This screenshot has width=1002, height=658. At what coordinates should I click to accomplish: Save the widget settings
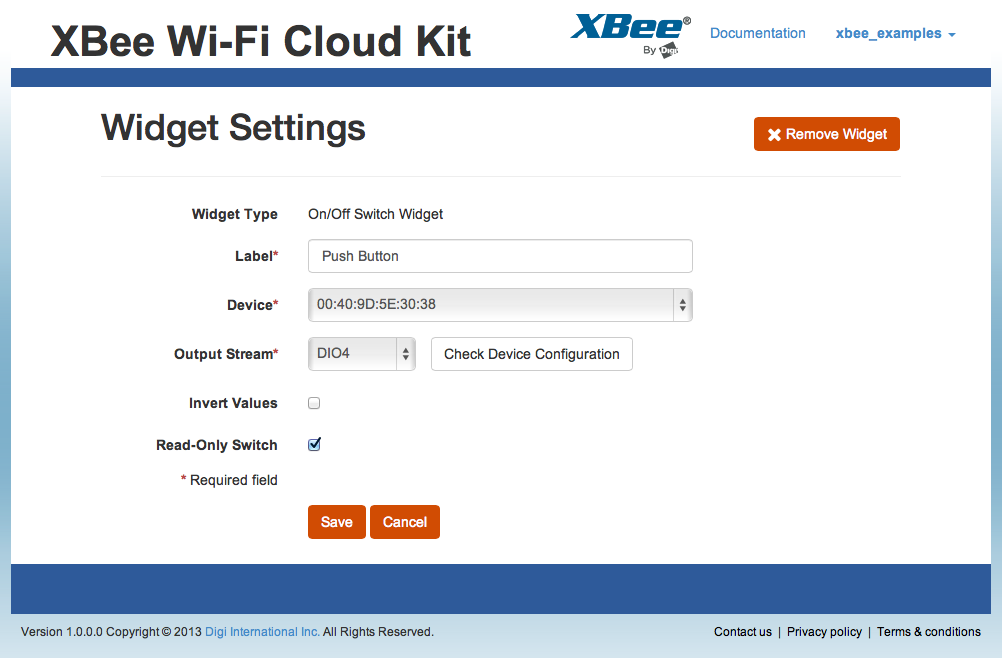tap(337, 522)
